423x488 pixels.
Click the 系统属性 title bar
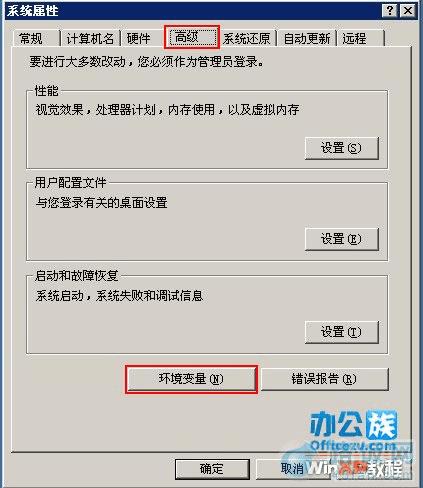coord(193,11)
